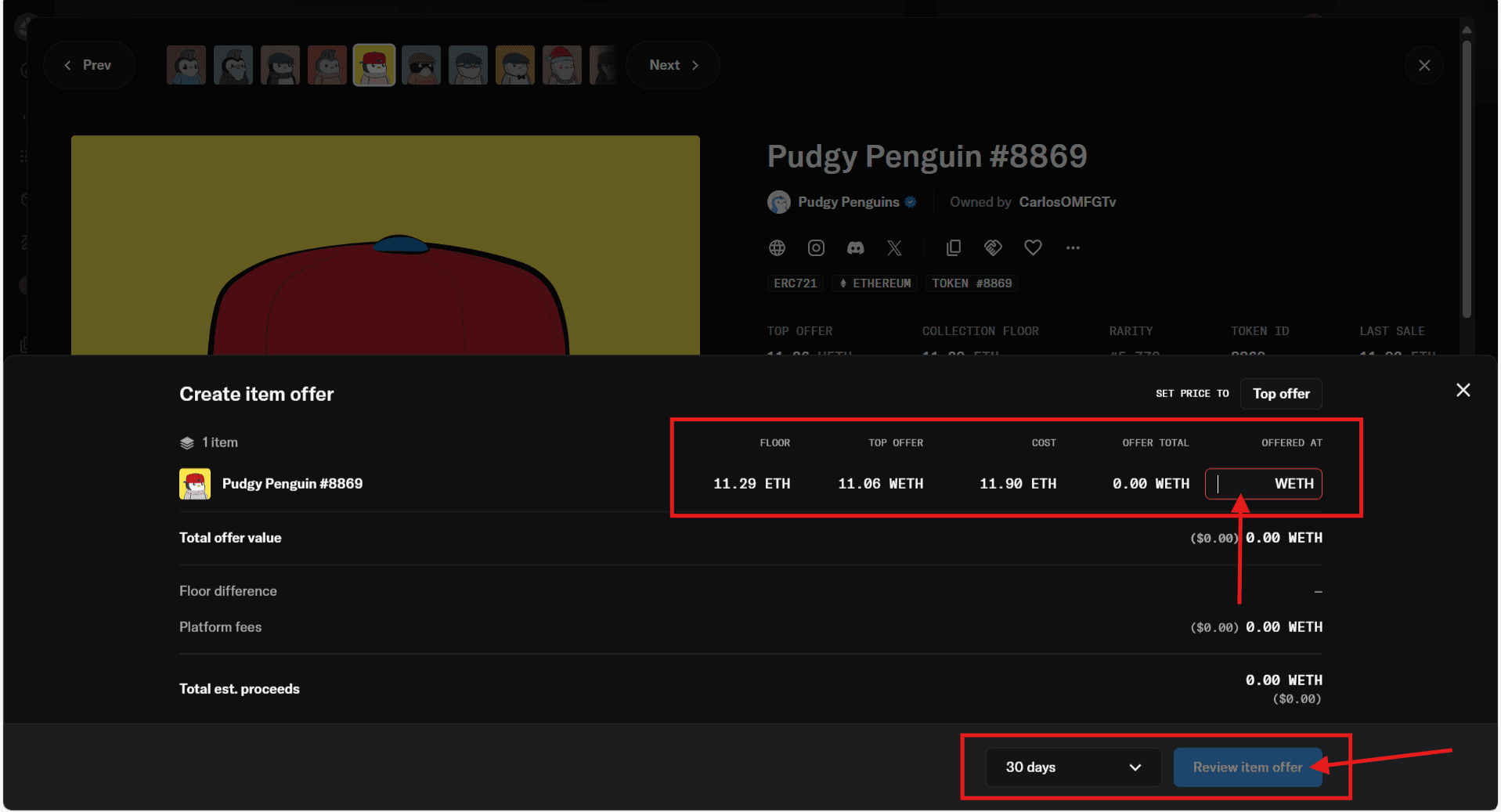The height and width of the screenshot is (812, 1501).
Task: Click the Pudgy Penguin #8869 thumbnail in offer row
Action: pos(195,484)
